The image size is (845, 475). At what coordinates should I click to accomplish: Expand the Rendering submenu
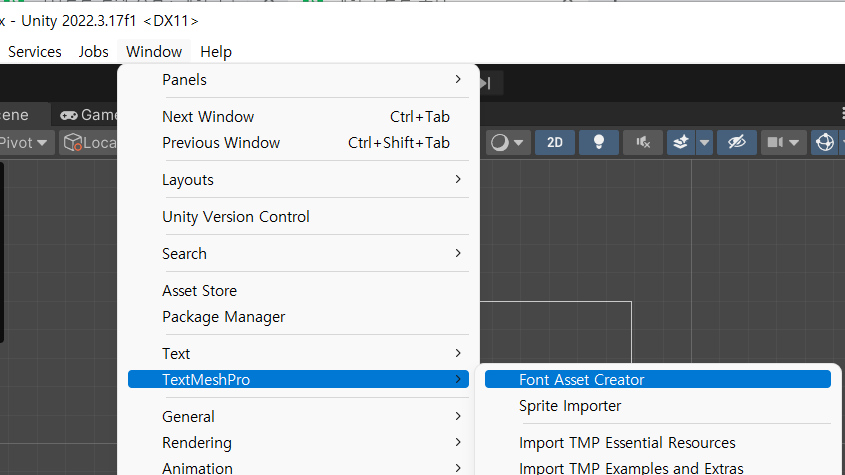pyautogui.click(x=298, y=443)
